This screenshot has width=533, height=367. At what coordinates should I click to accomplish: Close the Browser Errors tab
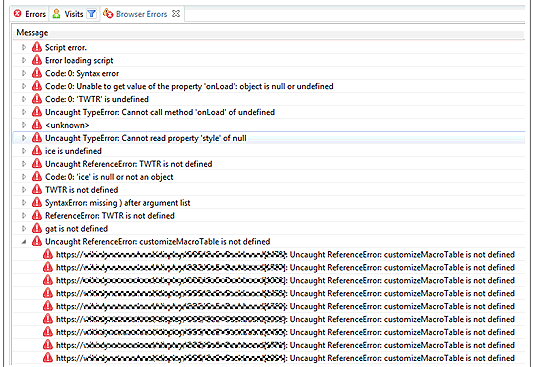tap(176, 14)
